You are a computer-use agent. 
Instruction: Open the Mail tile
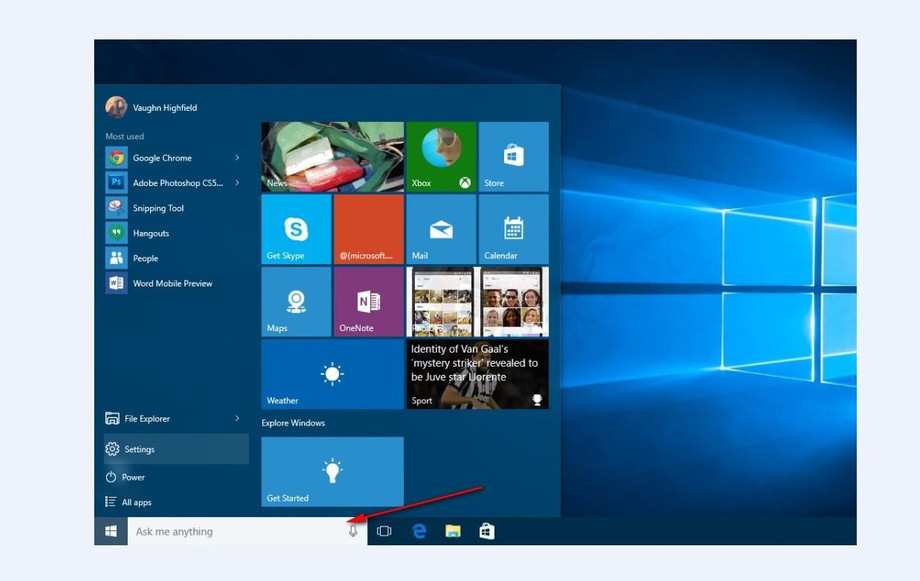(441, 229)
